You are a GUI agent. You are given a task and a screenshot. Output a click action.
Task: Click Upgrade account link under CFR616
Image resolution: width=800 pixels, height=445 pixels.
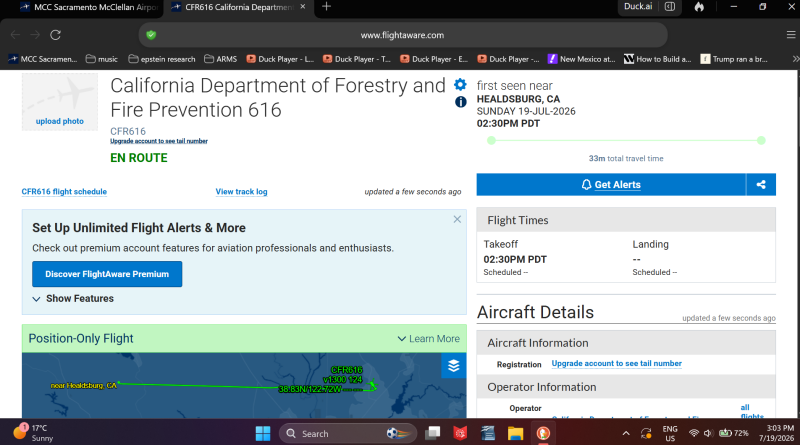click(159, 141)
